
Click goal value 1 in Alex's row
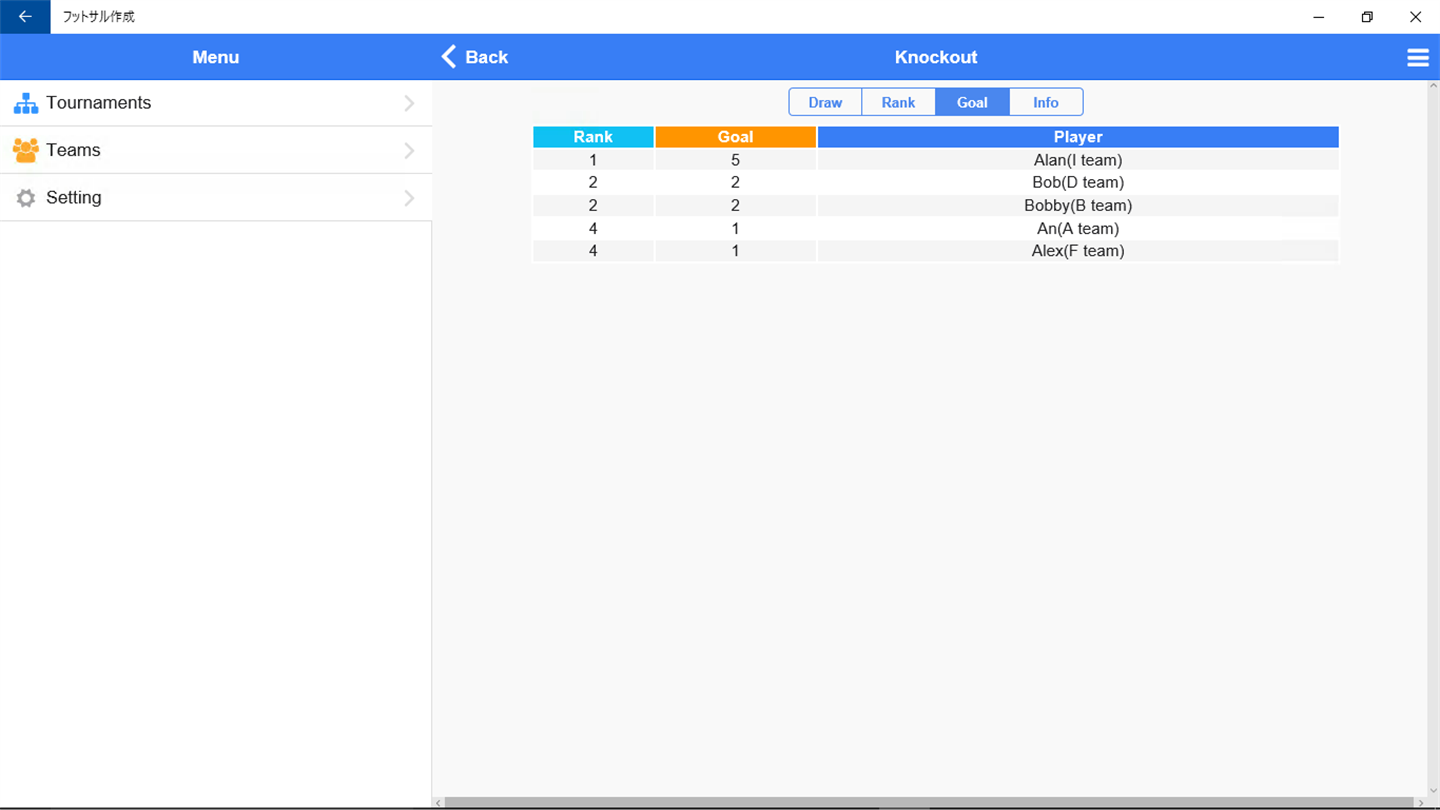point(736,251)
